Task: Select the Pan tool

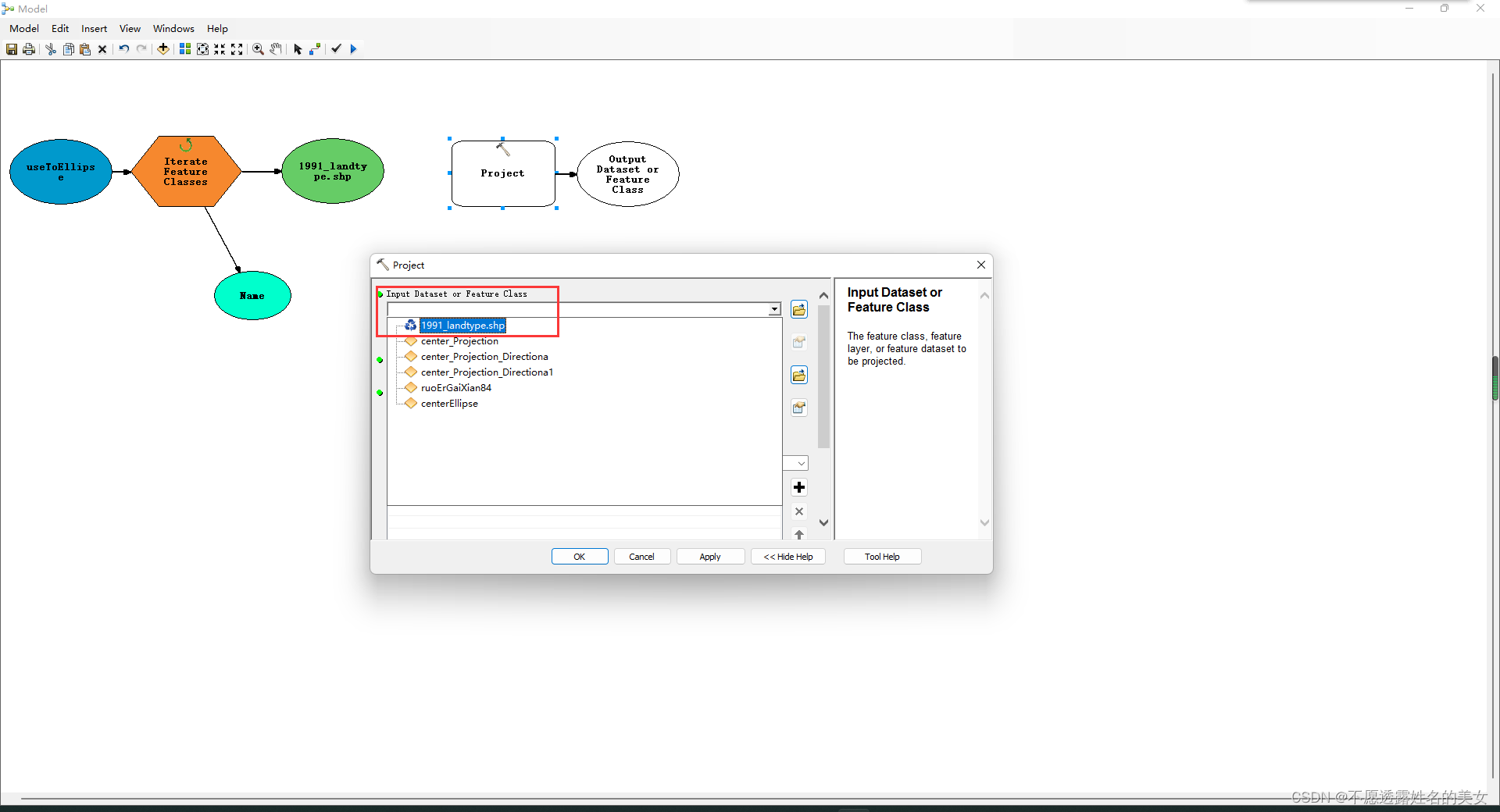Action: pyautogui.click(x=275, y=48)
